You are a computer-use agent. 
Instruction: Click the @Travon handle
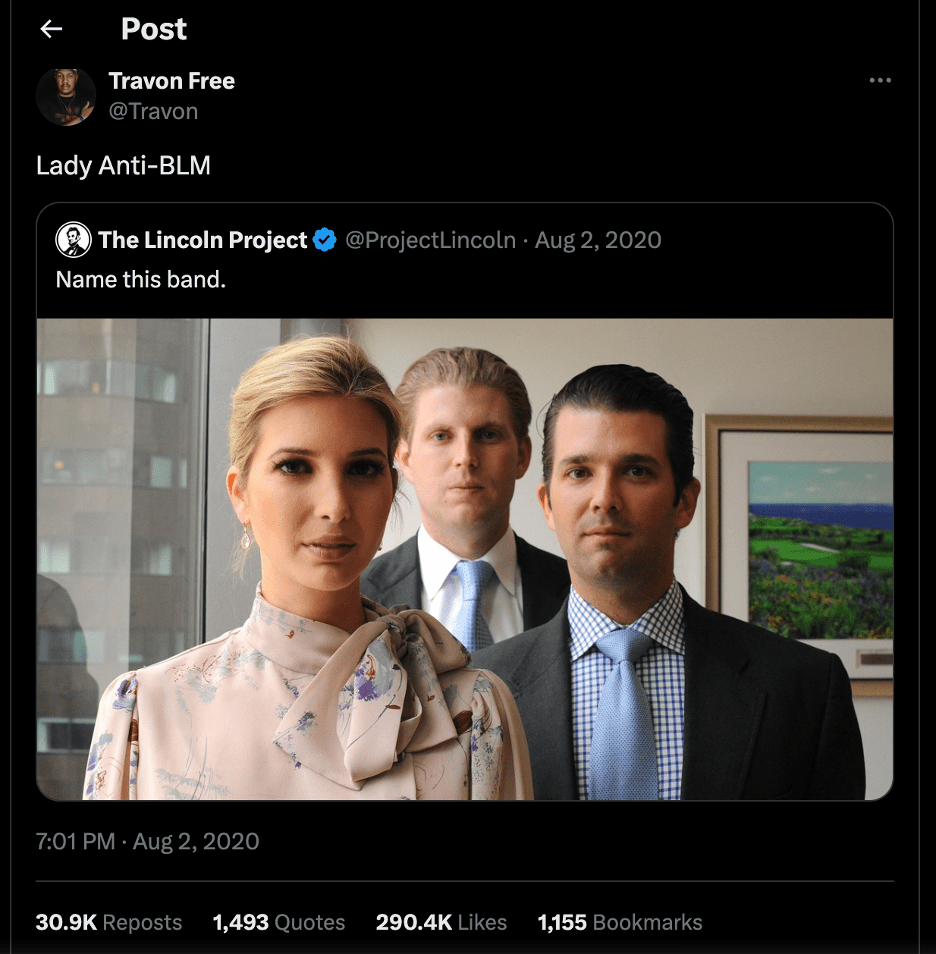[153, 111]
